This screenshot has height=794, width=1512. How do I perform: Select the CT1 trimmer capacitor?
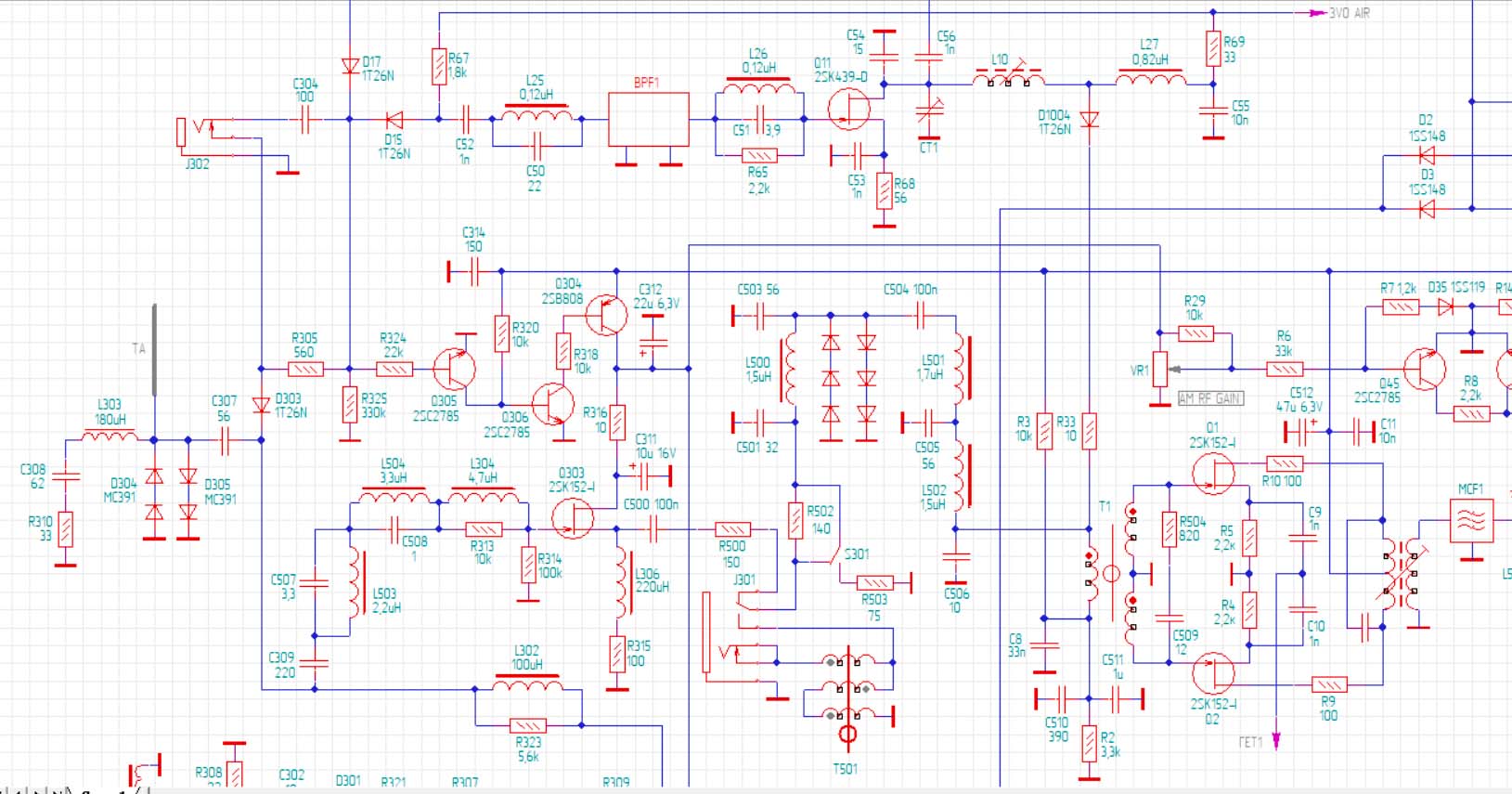tap(929, 112)
